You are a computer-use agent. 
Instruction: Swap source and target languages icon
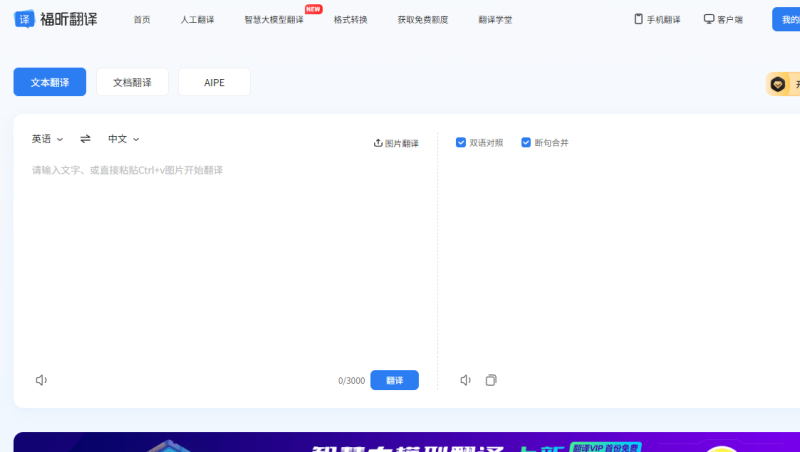pos(85,139)
